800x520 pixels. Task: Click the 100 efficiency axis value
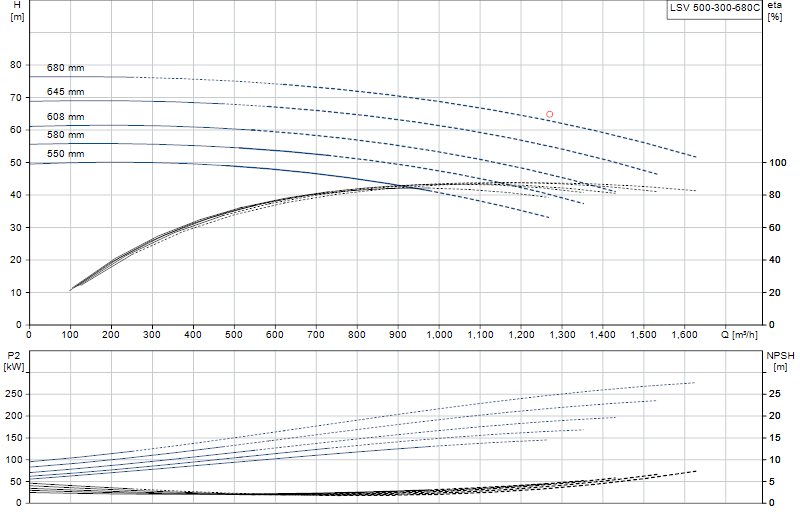pos(778,163)
